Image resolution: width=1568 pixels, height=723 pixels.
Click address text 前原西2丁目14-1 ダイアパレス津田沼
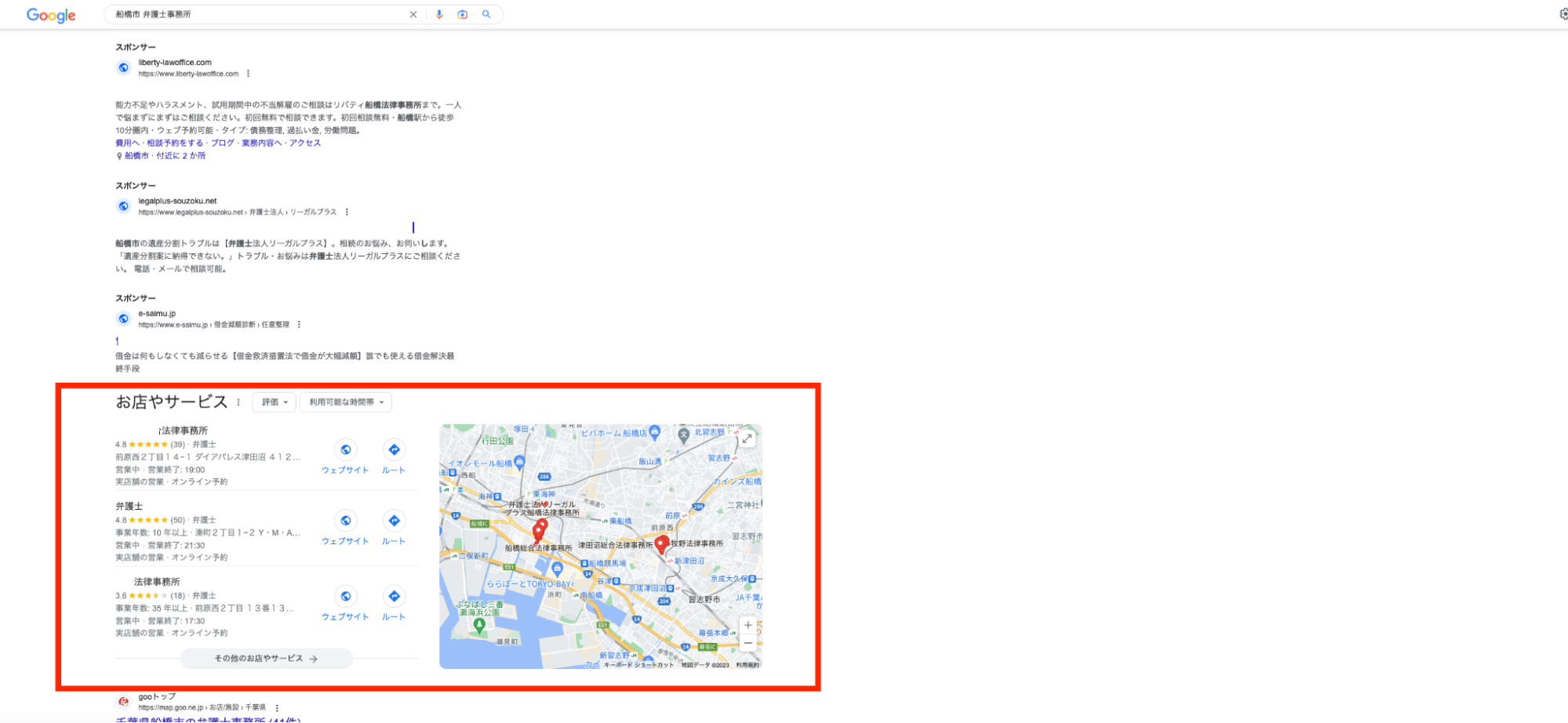(208, 457)
